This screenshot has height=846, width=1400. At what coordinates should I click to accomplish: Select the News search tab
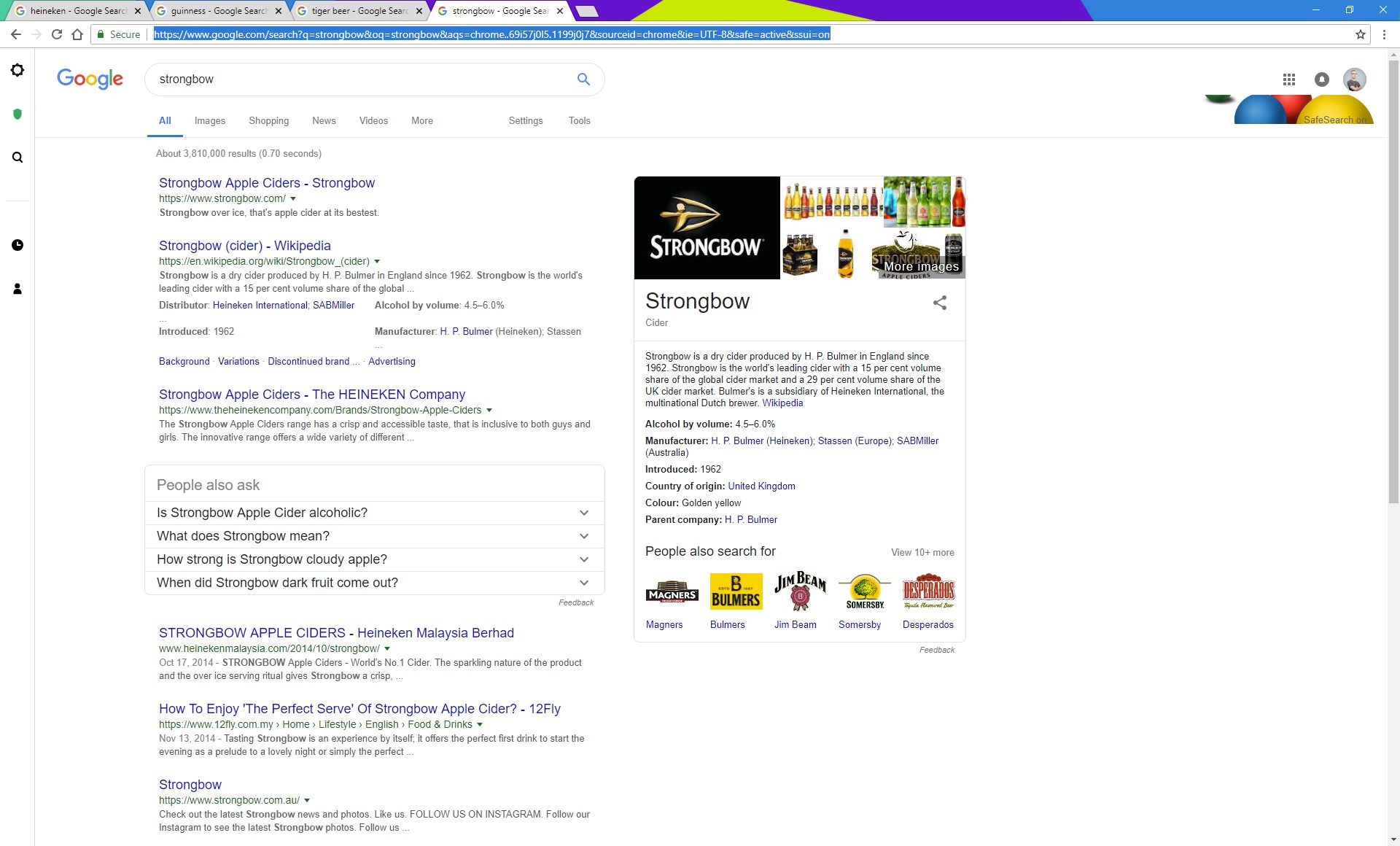coord(324,120)
